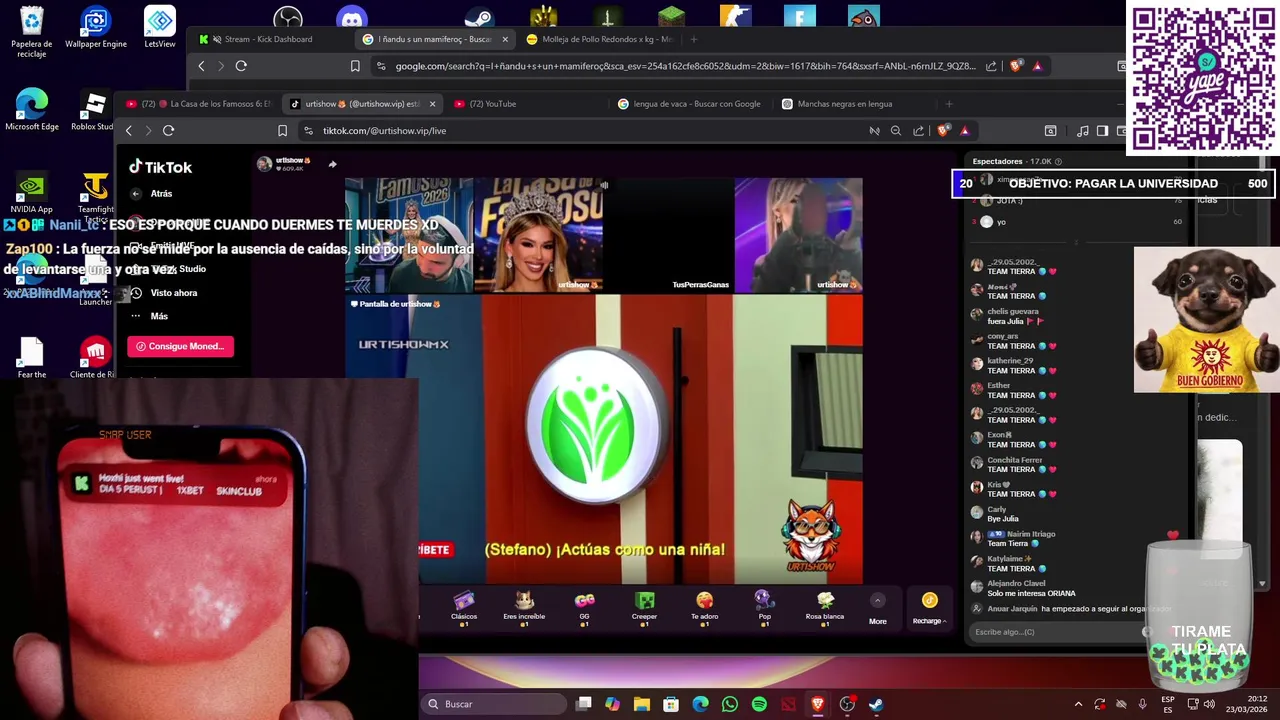
Task: Open site settings icon in google.com address bar
Action: click(381, 66)
